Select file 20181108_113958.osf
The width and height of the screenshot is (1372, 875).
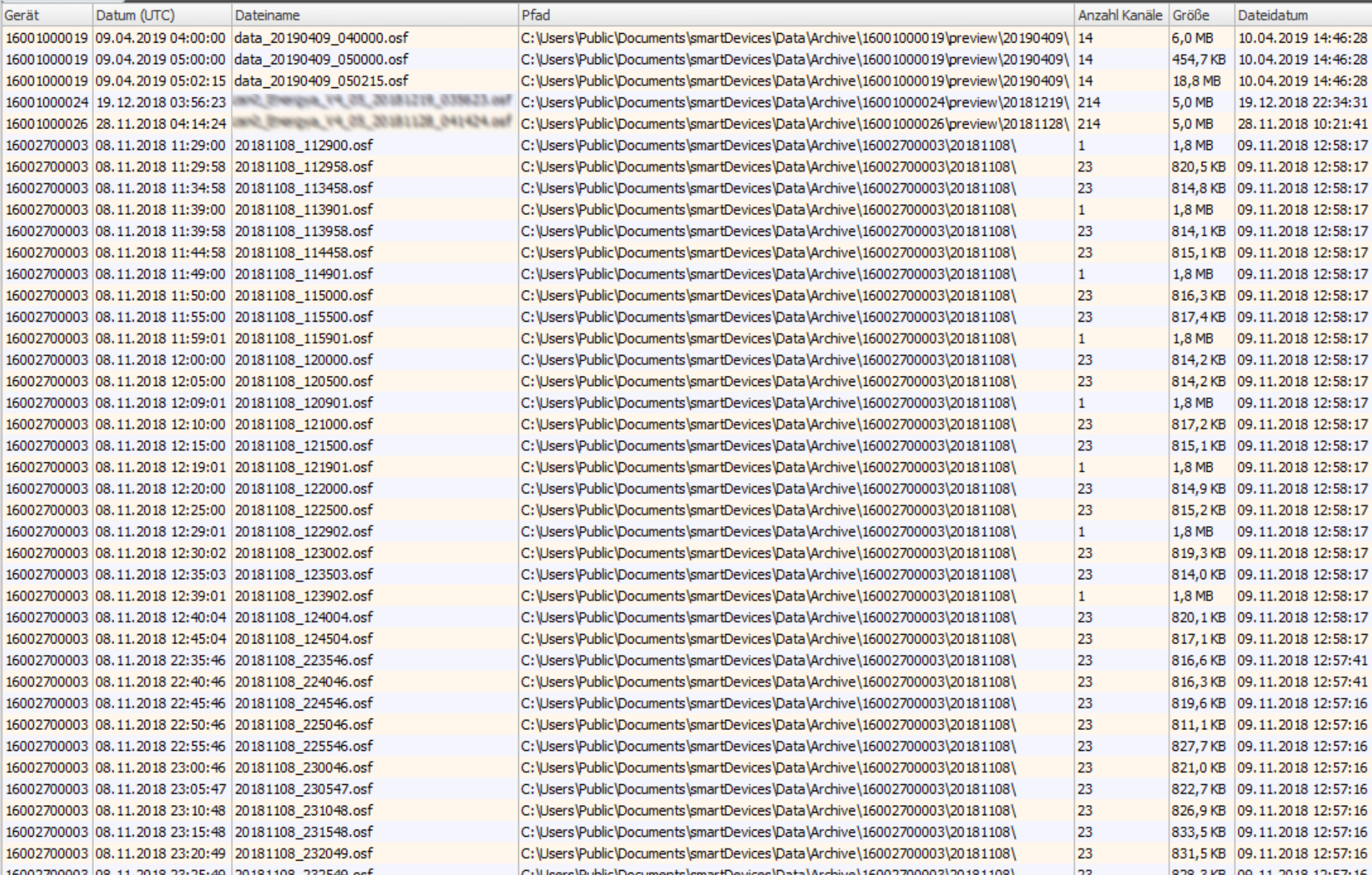pyautogui.click(x=304, y=231)
